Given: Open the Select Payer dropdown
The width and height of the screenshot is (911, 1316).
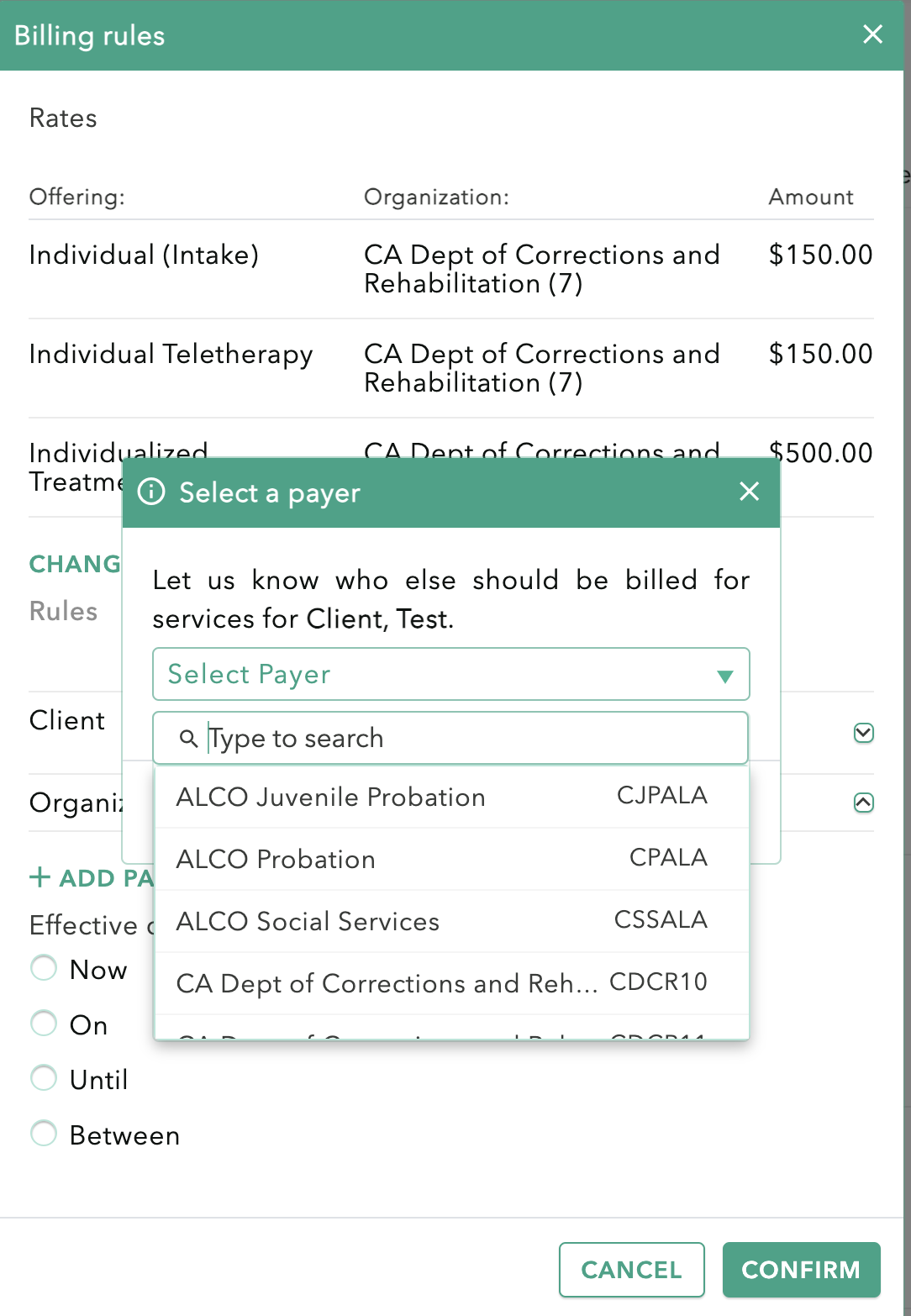Looking at the screenshot, I should coord(450,674).
